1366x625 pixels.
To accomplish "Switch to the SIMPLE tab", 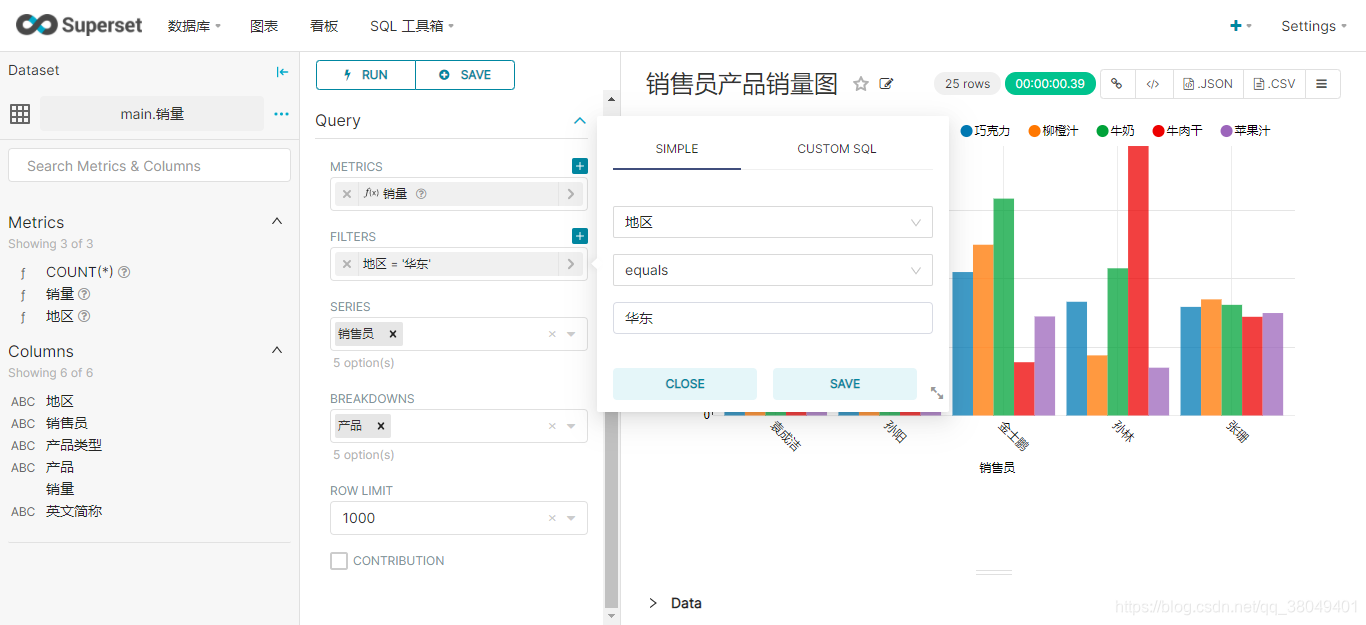I will click(x=677, y=149).
